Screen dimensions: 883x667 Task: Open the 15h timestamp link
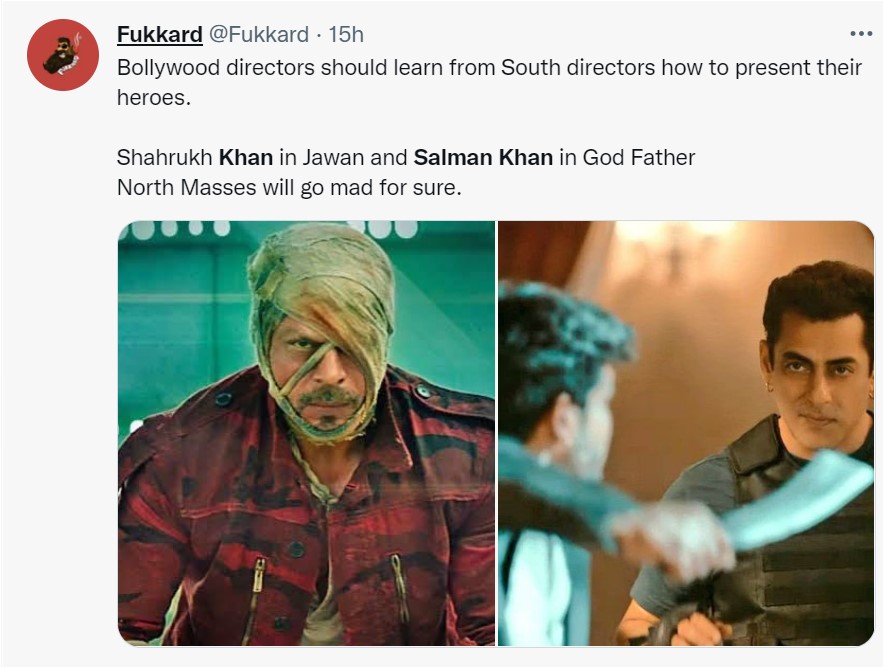pos(346,35)
